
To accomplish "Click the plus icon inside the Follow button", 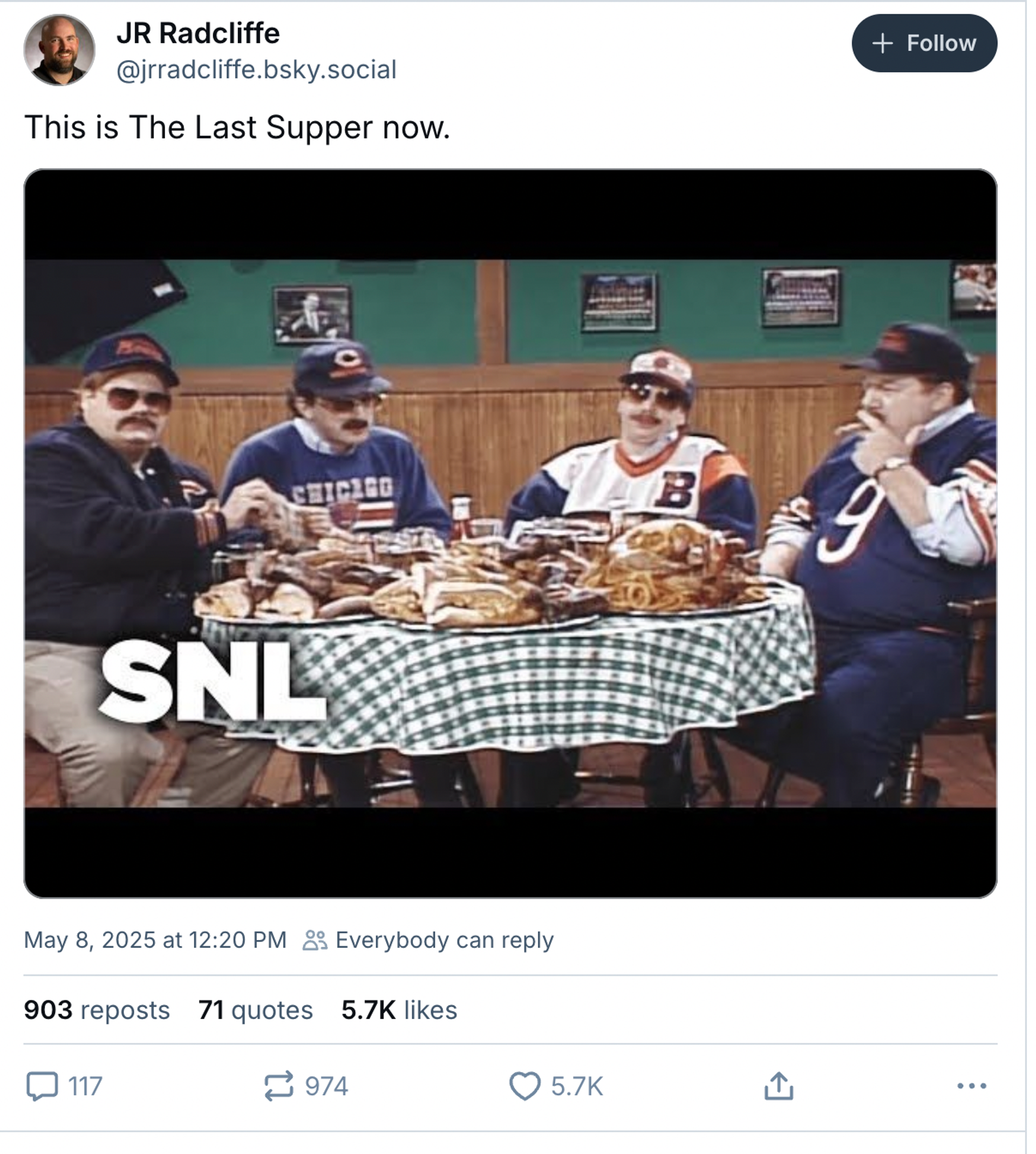I will [883, 43].
